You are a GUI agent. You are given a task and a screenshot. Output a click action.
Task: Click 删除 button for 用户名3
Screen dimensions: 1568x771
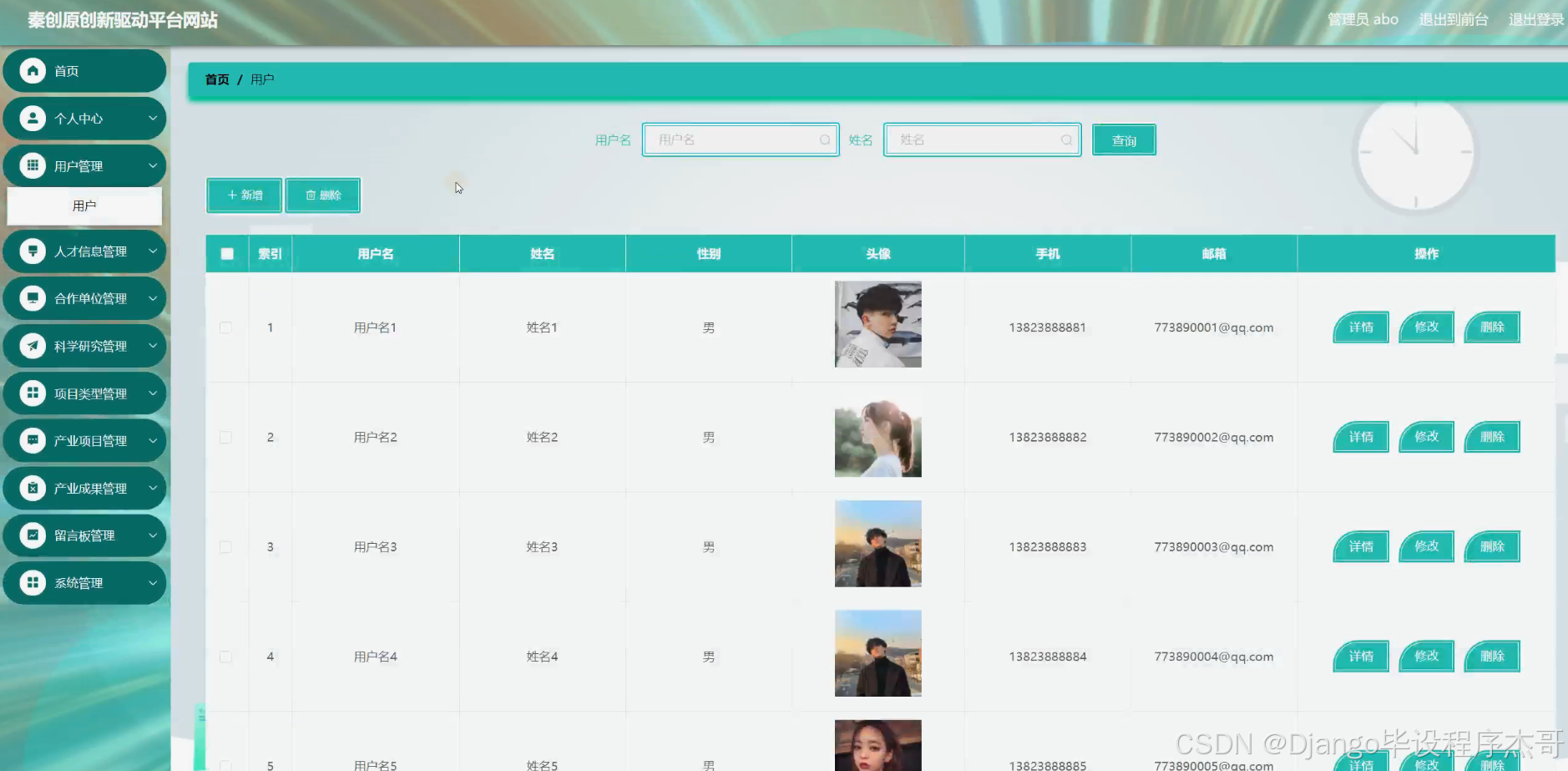(1492, 546)
